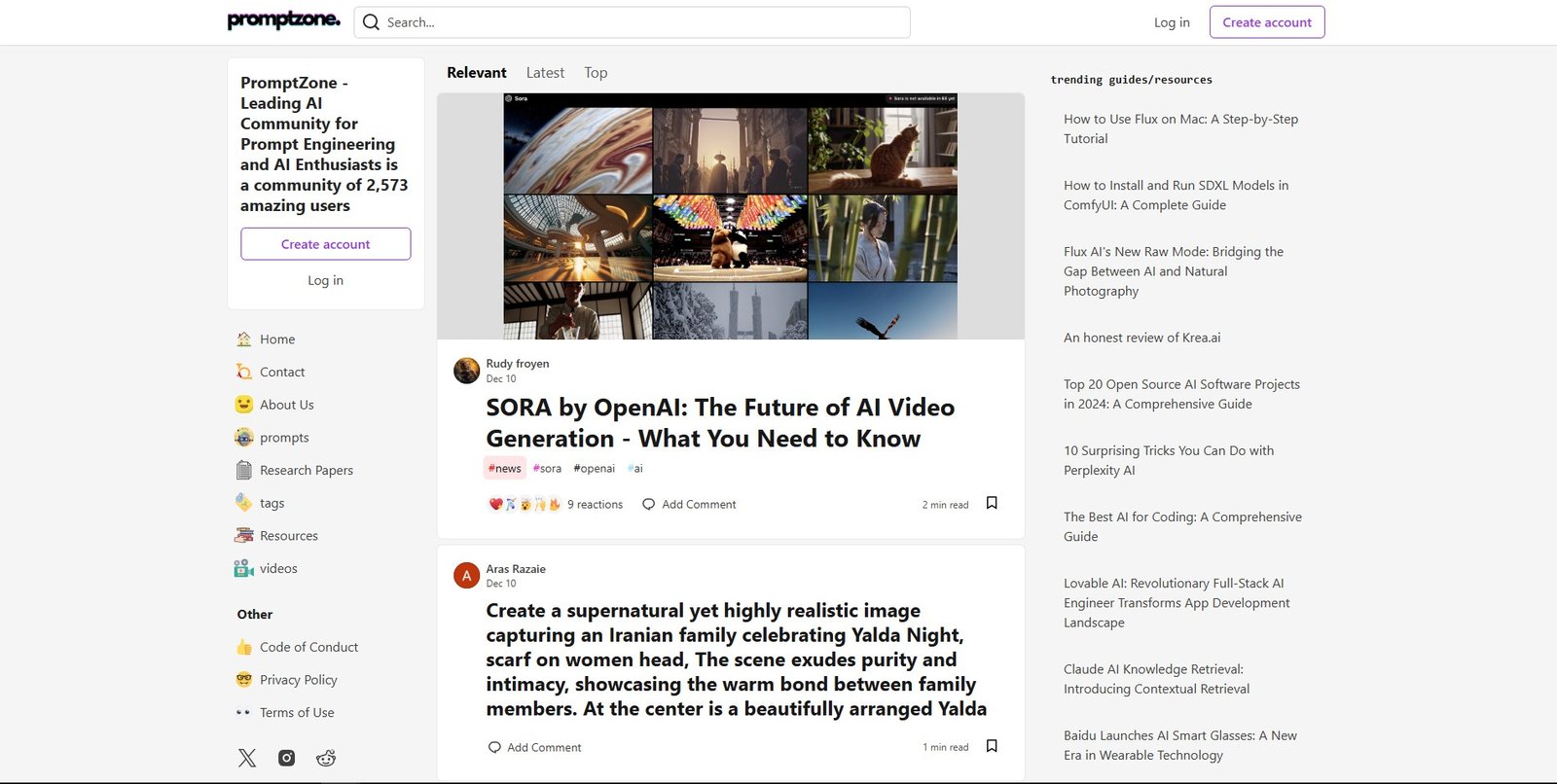
Task: Open Research Papers in the sidebar
Action: [306, 470]
